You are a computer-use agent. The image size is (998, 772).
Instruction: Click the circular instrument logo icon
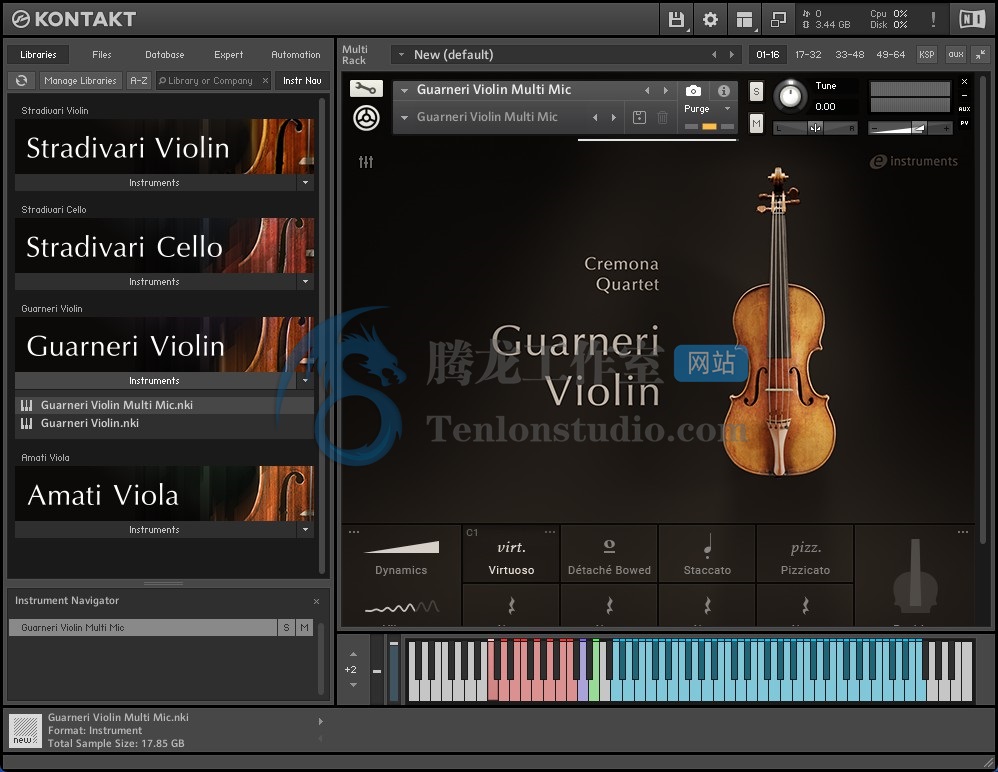coord(367,118)
